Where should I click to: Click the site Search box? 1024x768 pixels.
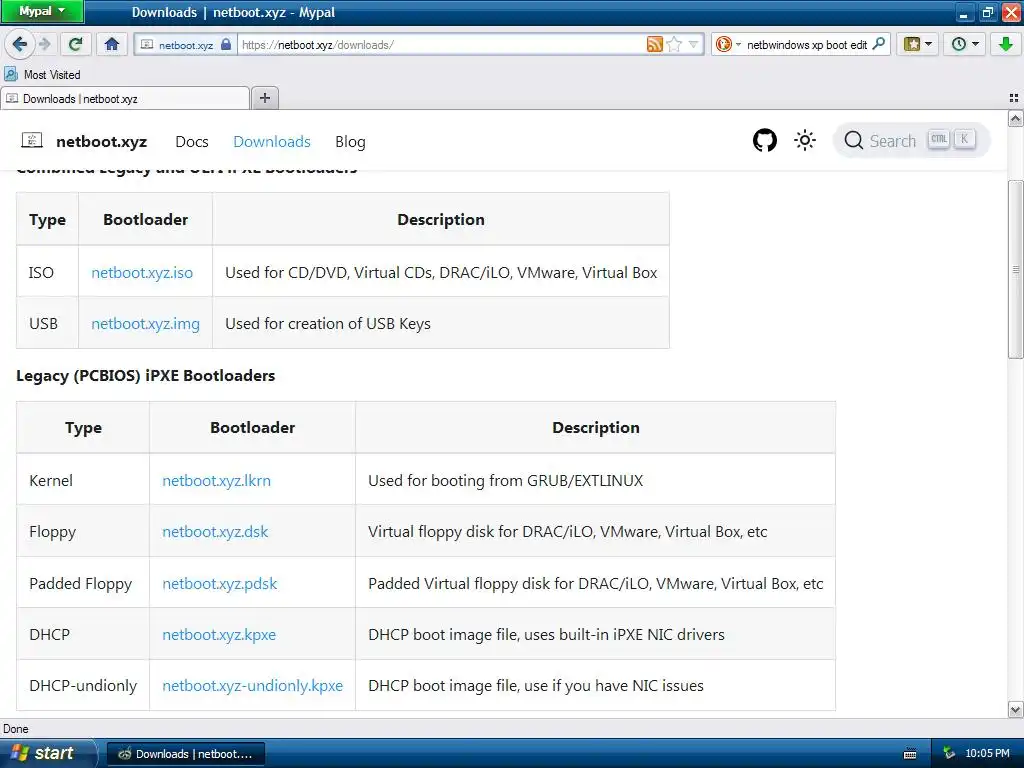(911, 140)
